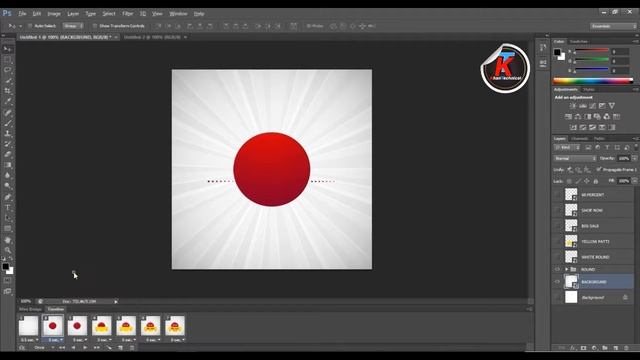Viewport: 640px width, 360px height.
Task: Select the Hand tool
Action: [7, 240]
